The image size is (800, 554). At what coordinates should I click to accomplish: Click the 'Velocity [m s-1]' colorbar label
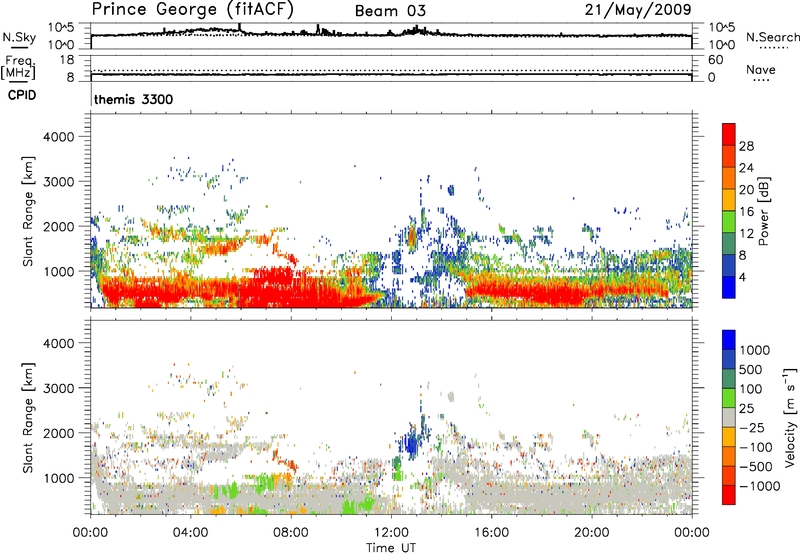790,417
